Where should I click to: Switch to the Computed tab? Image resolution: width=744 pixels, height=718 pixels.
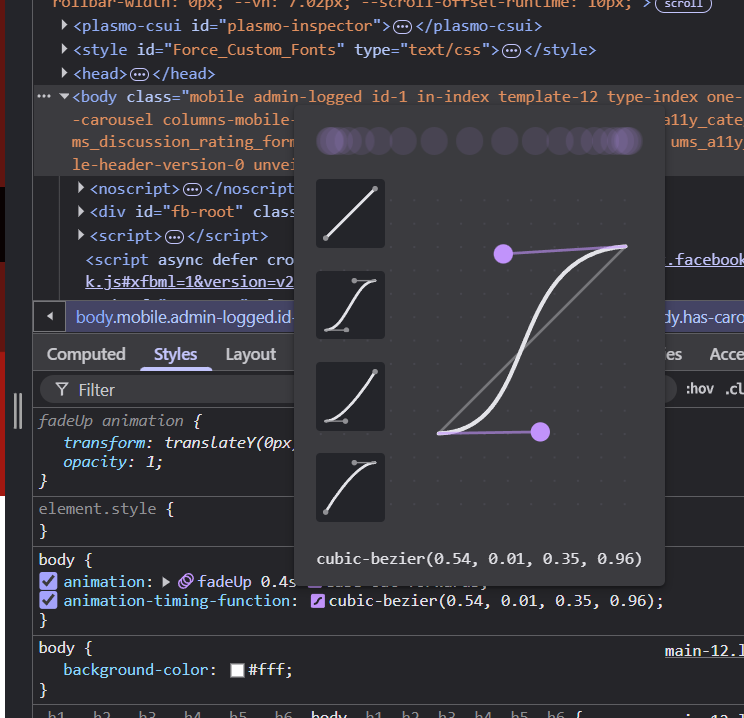[x=86, y=354]
